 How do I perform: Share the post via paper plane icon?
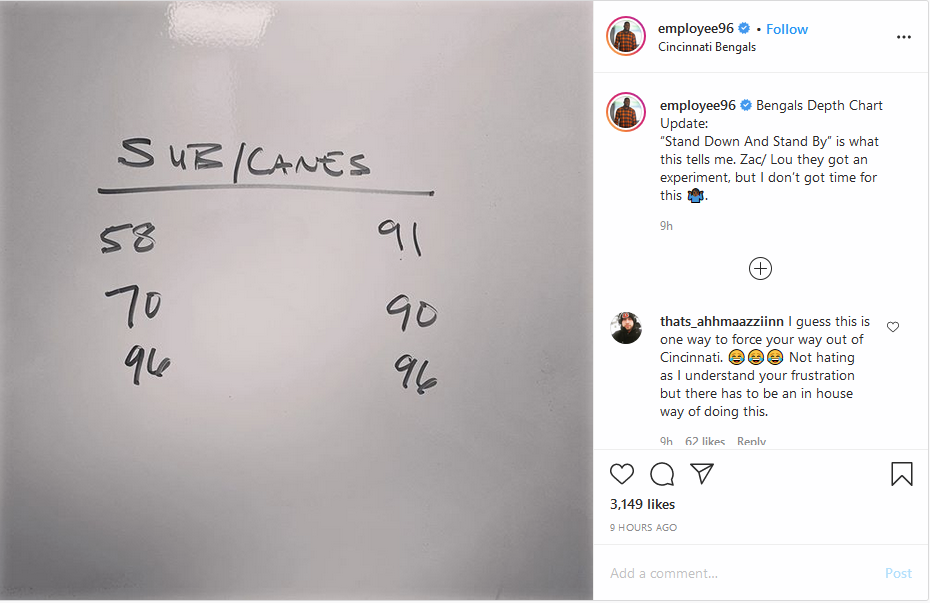pos(702,474)
